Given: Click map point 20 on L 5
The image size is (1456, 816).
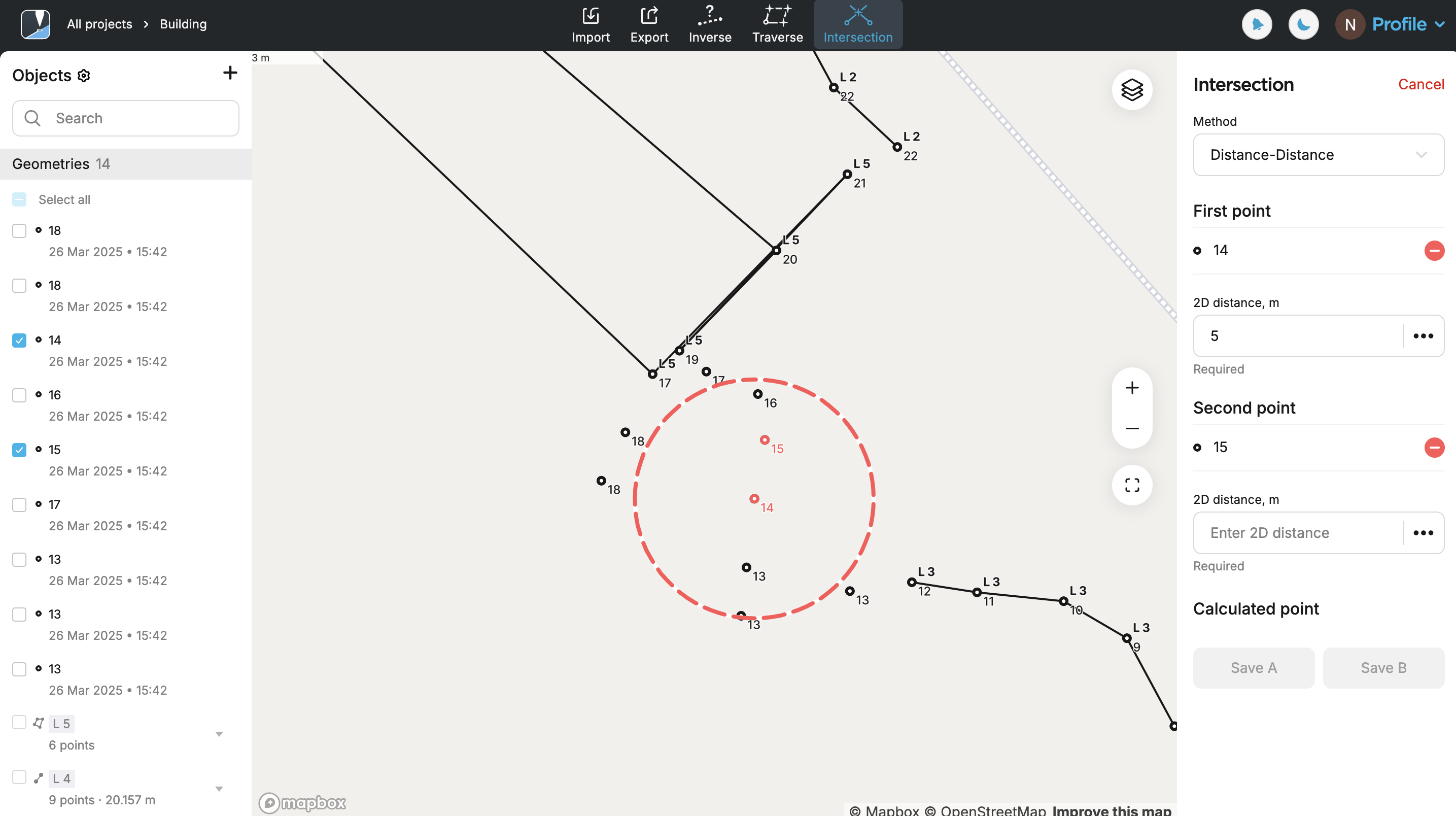Looking at the screenshot, I should 777,251.
